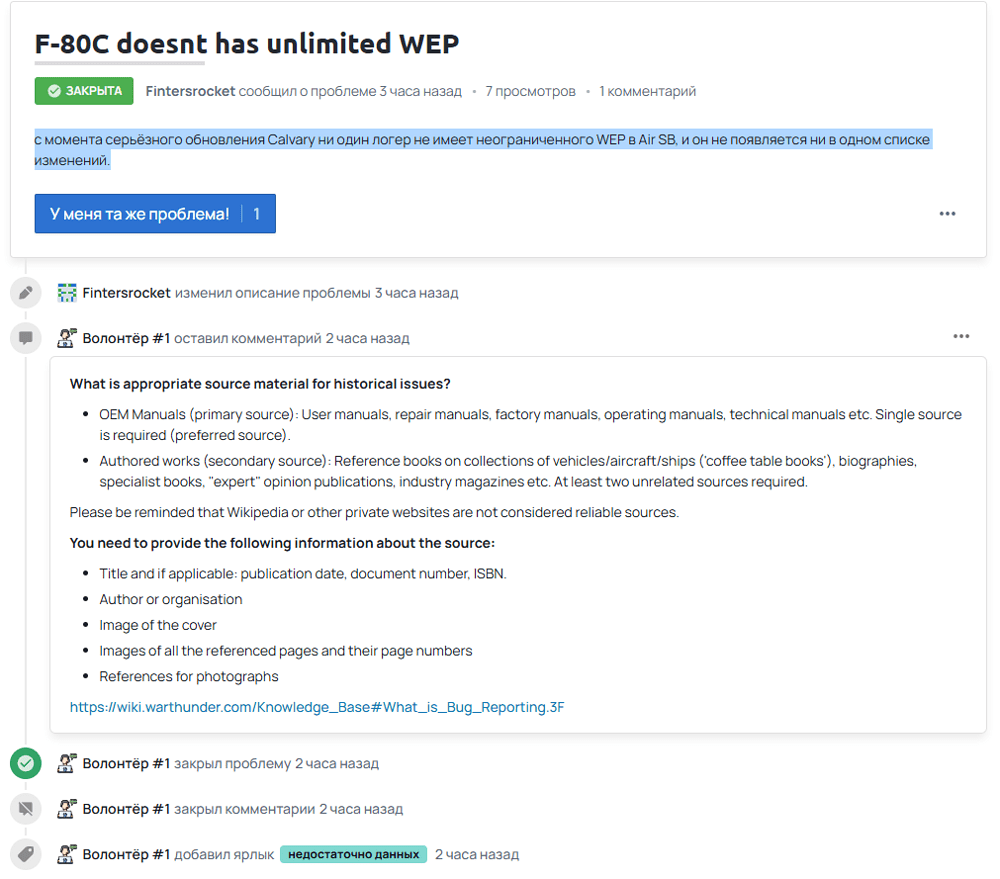Viewport: 1000px width, 879px height.
Task: Click Волонтёр #1 avatar on closed-issue entry
Action: click(67, 764)
